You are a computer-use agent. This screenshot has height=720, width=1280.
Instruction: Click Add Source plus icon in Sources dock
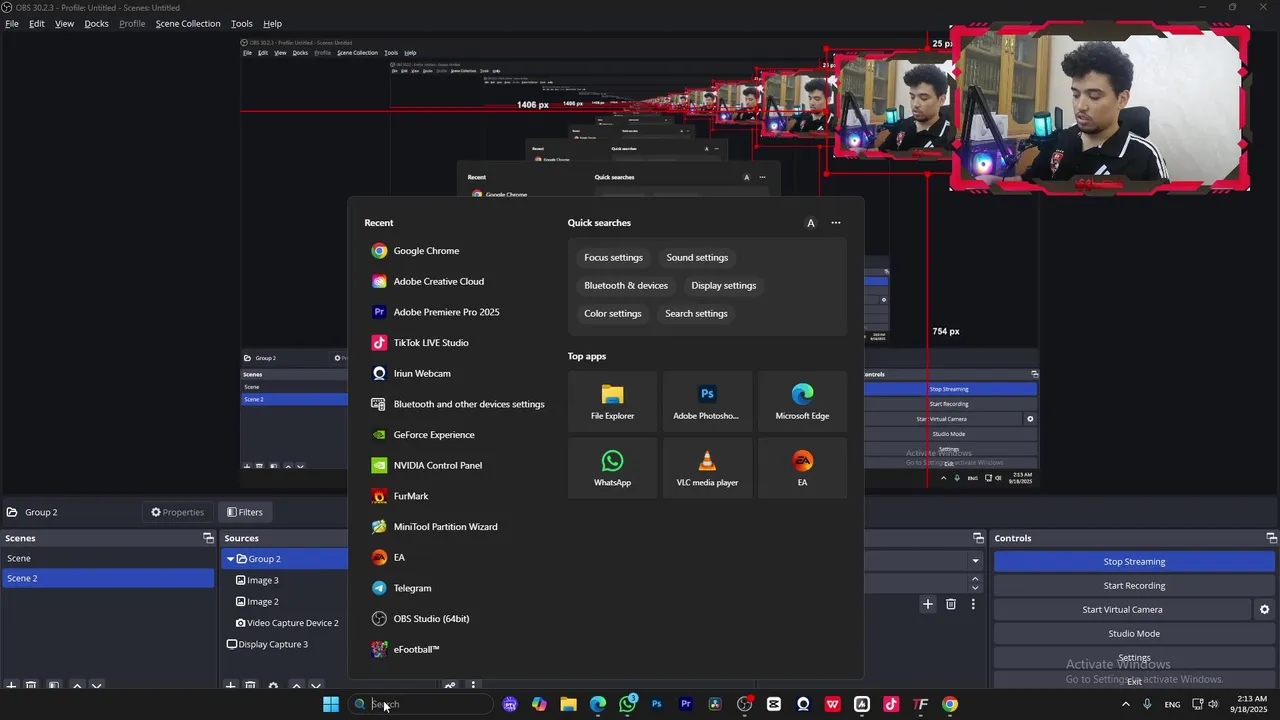[x=230, y=686]
